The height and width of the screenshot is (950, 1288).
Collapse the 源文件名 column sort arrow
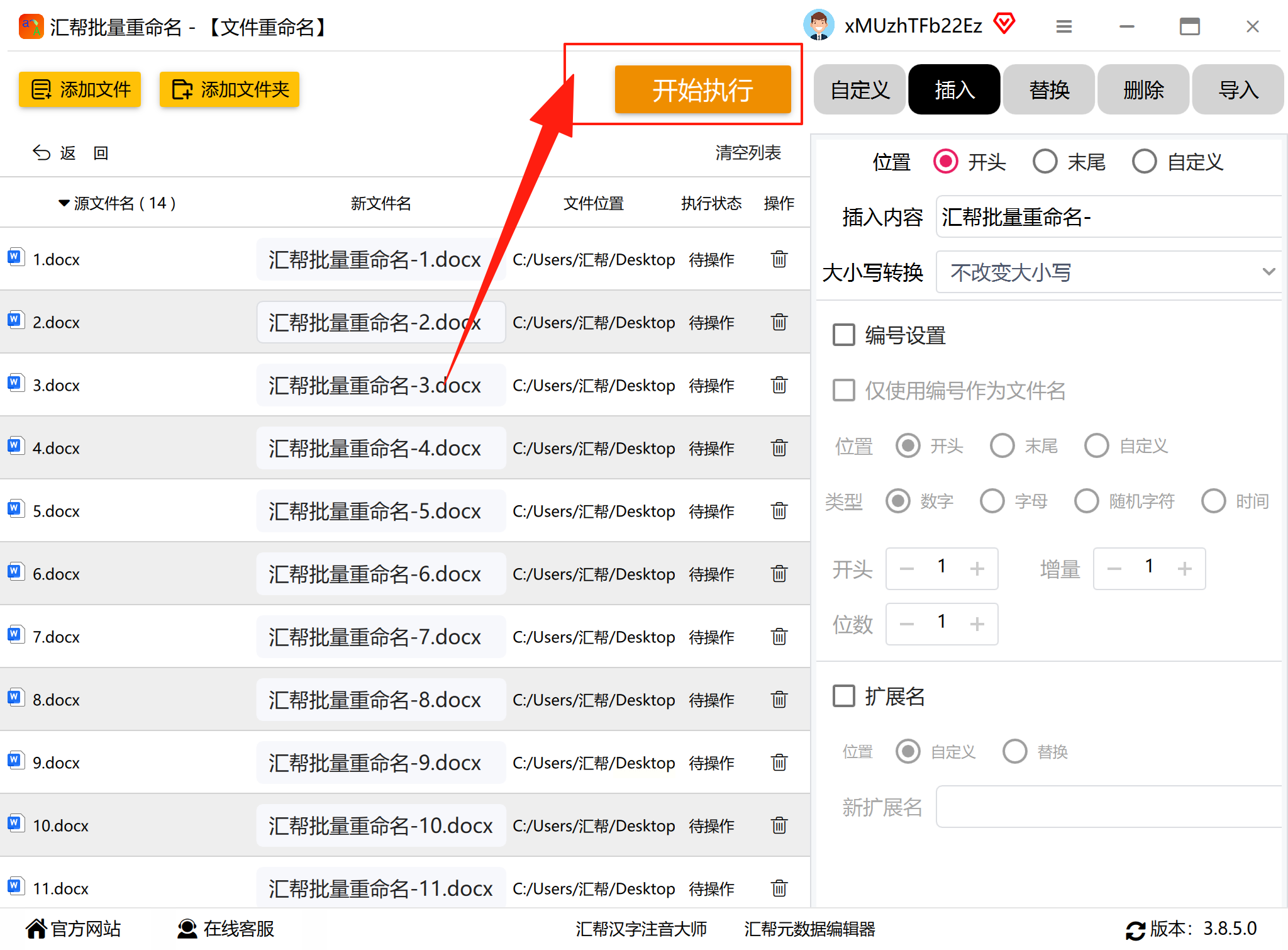coord(64,203)
